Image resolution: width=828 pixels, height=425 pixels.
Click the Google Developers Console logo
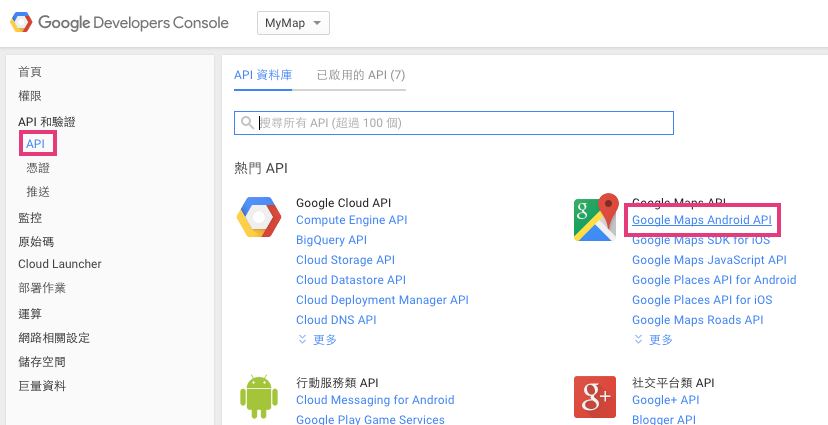120,23
